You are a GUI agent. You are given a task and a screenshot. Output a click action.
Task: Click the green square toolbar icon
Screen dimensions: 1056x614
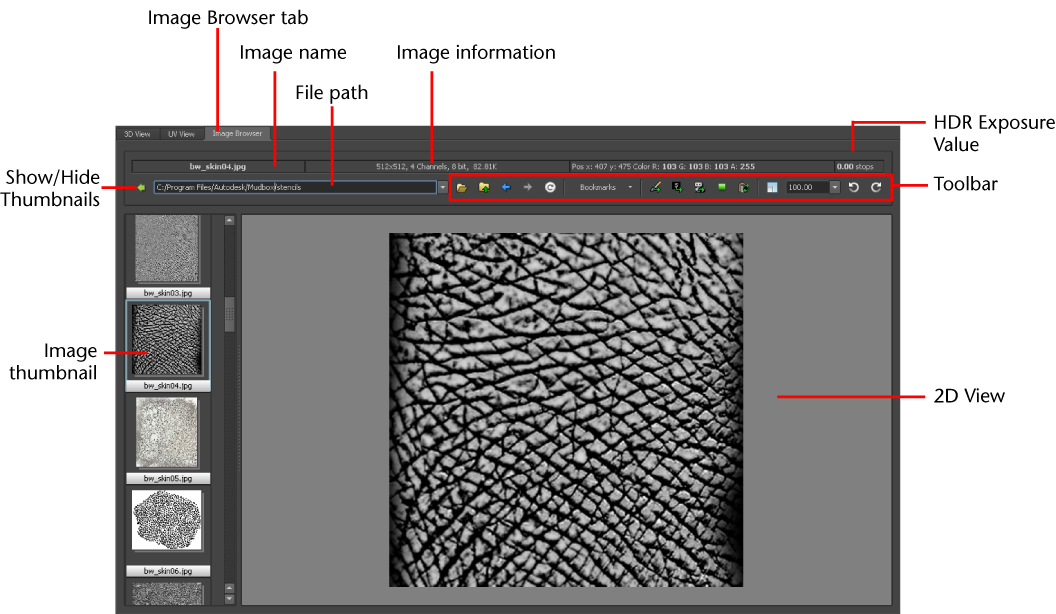(x=722, y=188)
